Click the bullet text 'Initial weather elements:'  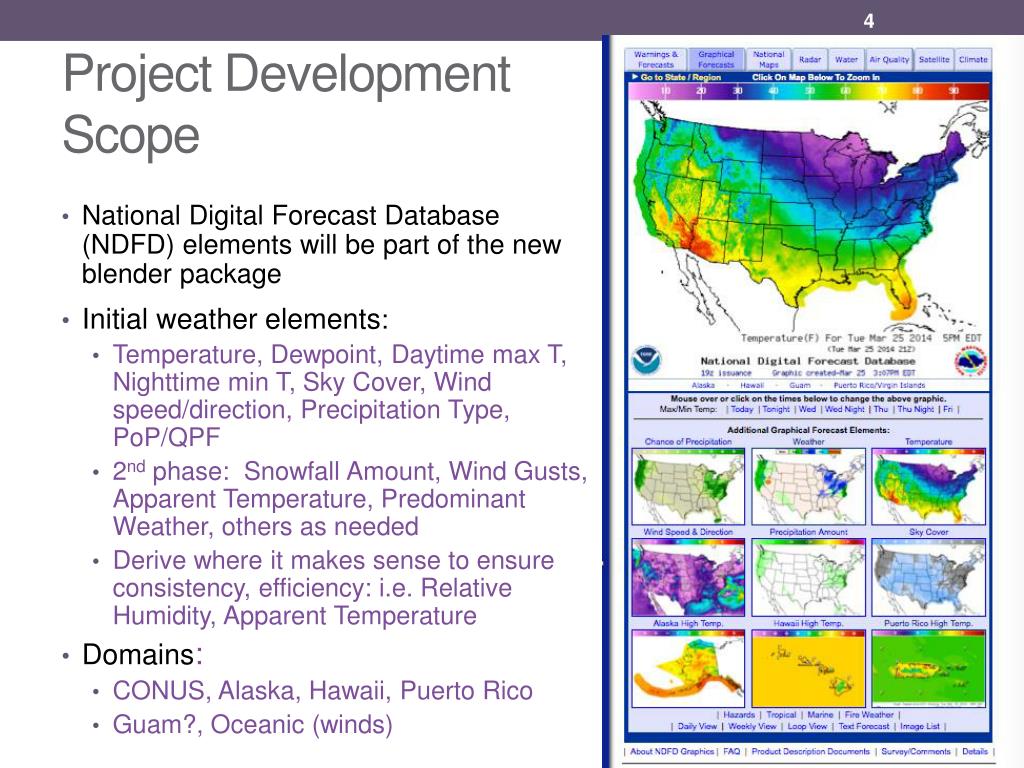(235, 319)
